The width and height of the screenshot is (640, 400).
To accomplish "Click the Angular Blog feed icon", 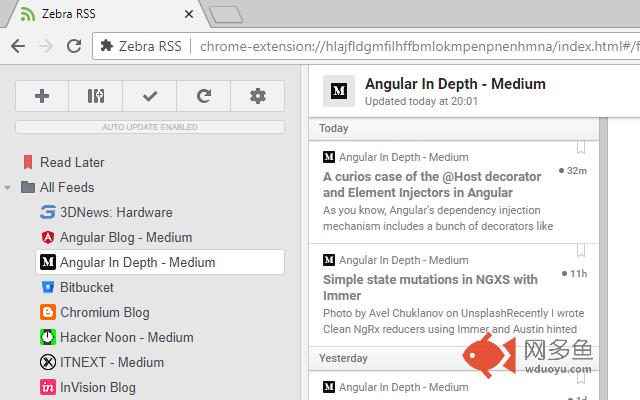I will 47,238.
